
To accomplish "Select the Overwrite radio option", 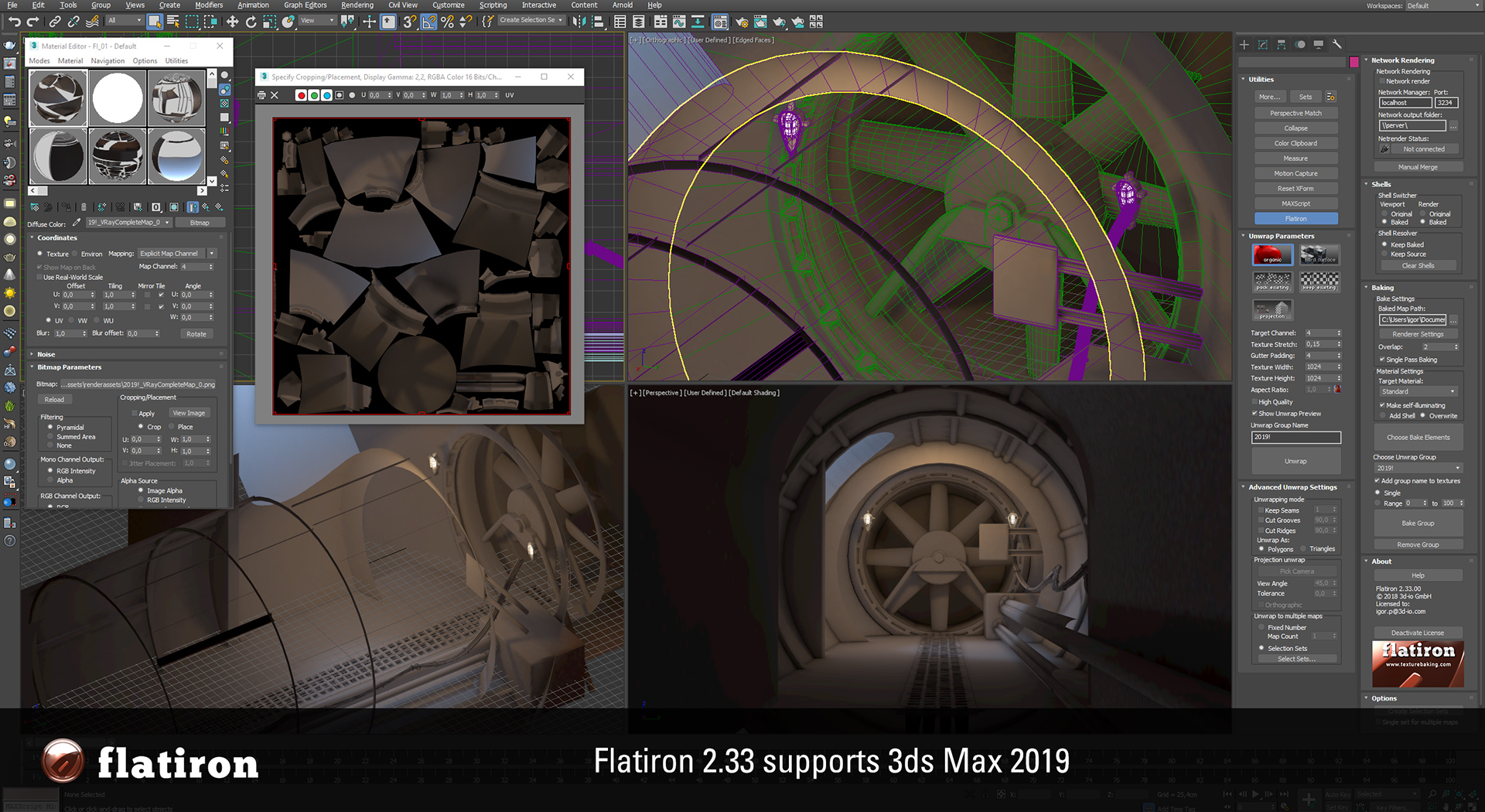I will 1422,416.
